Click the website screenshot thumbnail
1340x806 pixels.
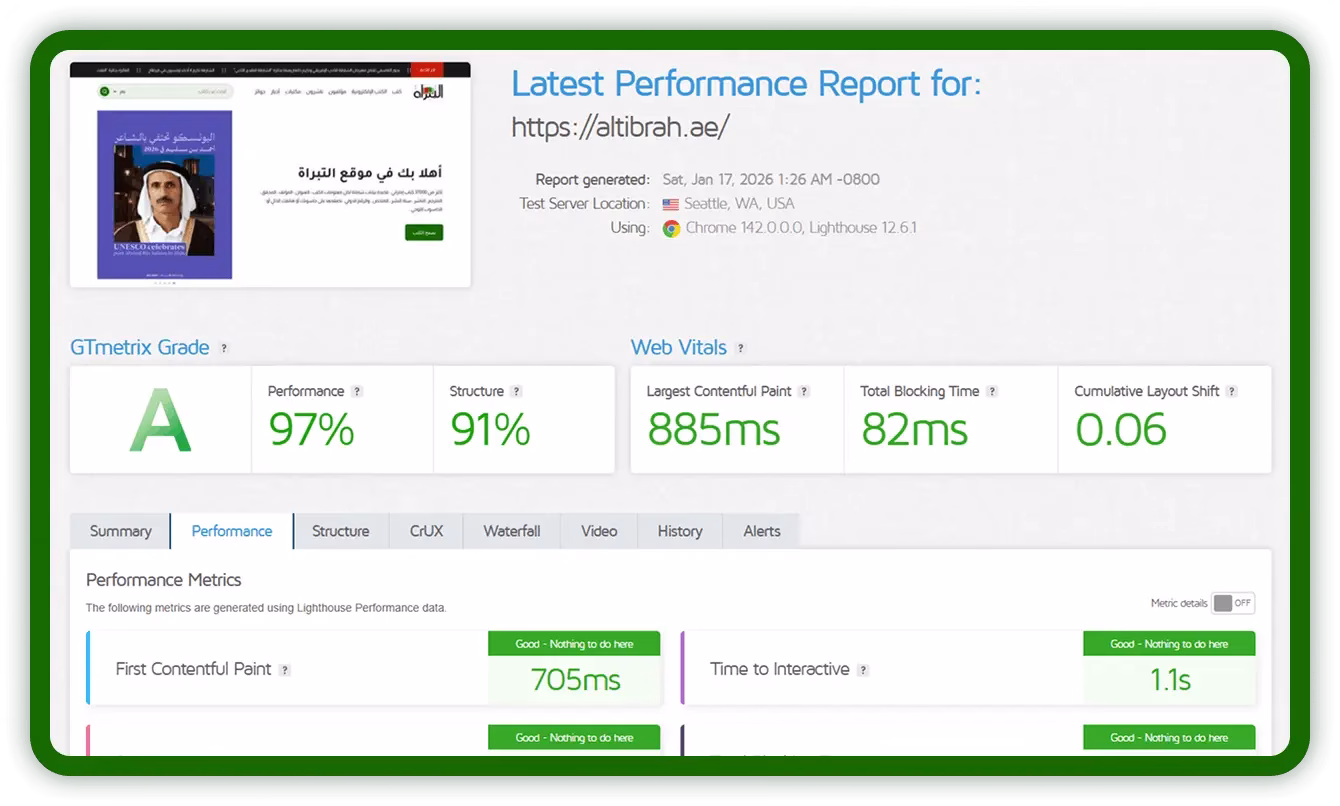click(x=270, y=175)
